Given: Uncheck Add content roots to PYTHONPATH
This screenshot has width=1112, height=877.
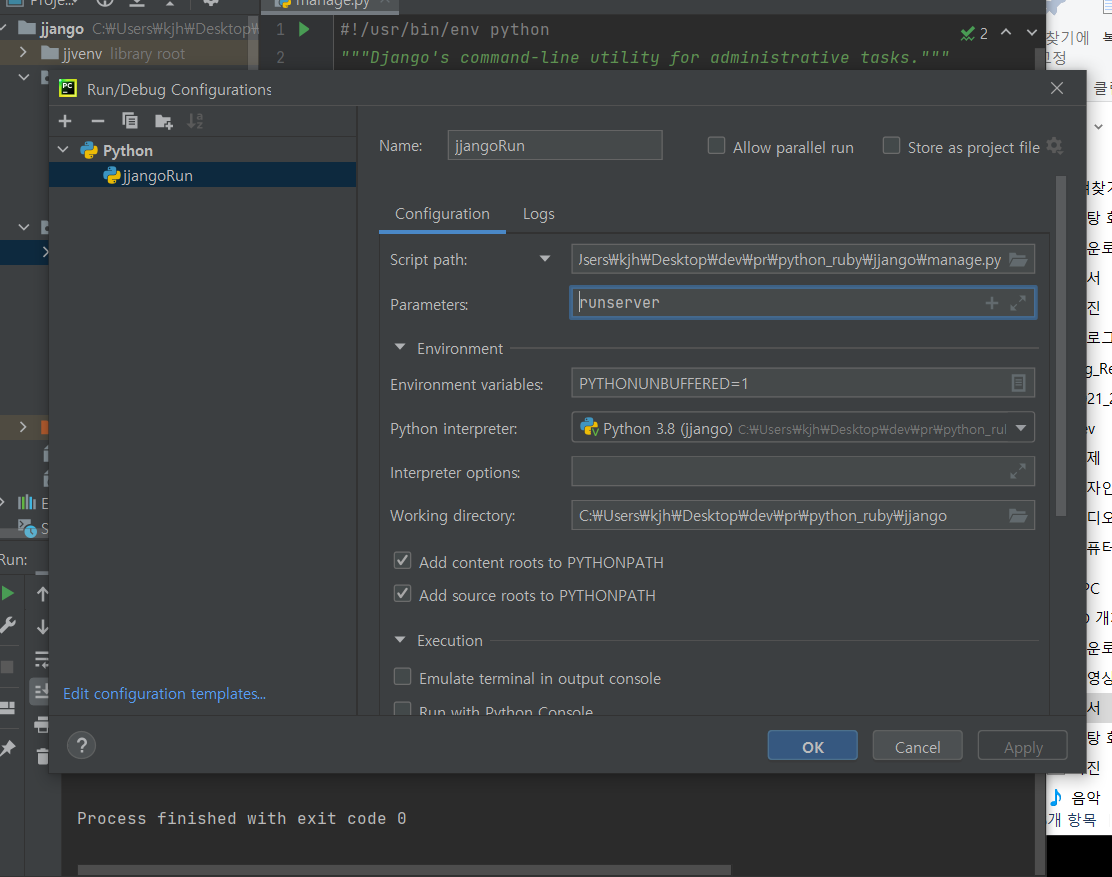Looking at the screenshot, I should [x=402, y=561].
